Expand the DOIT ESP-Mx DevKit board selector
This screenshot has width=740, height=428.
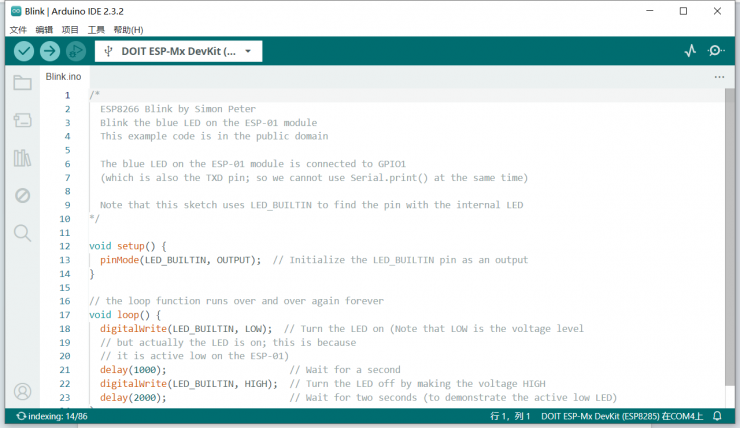tap(179, 51)
